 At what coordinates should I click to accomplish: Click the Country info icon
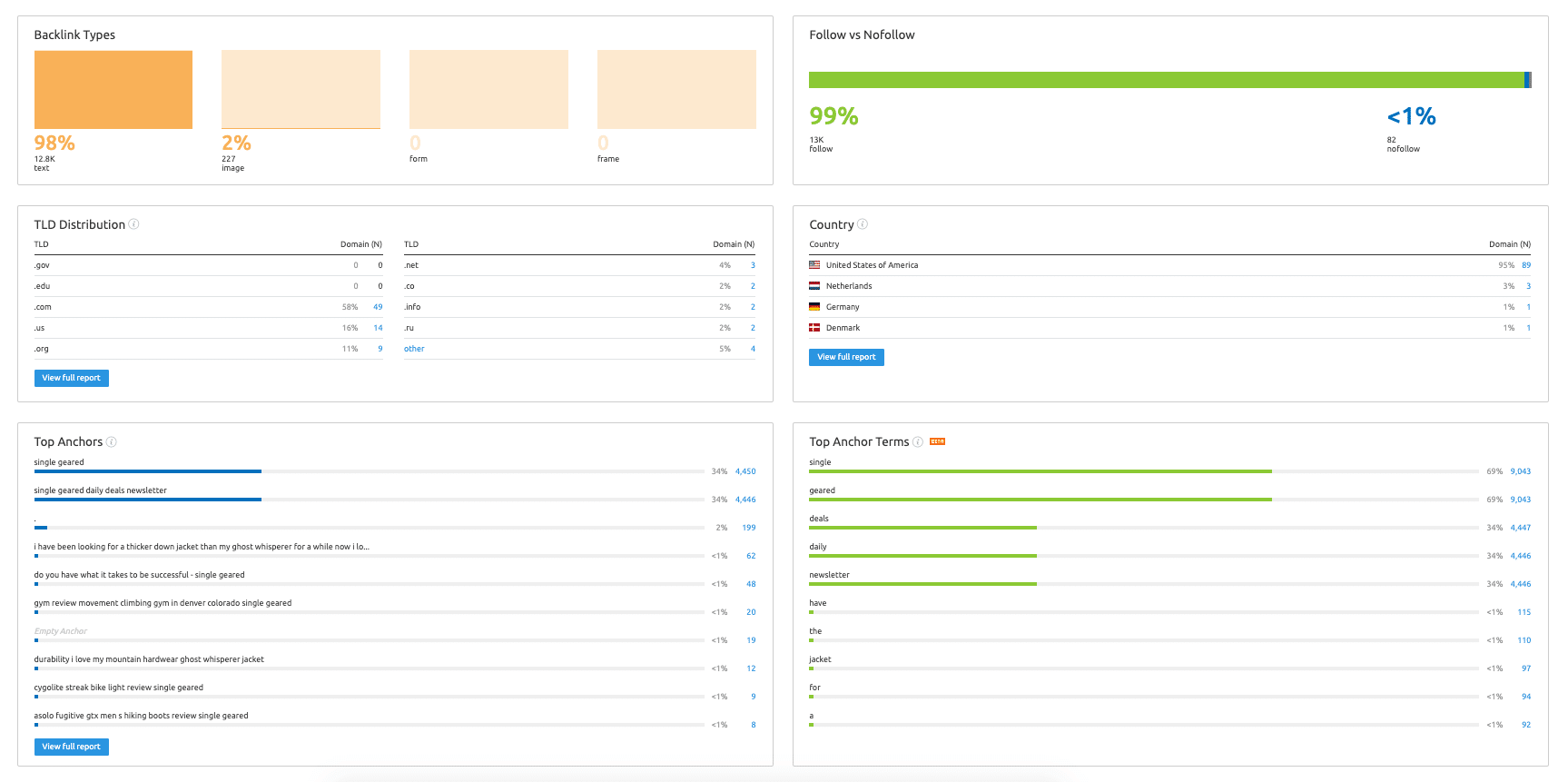[863, 224]
